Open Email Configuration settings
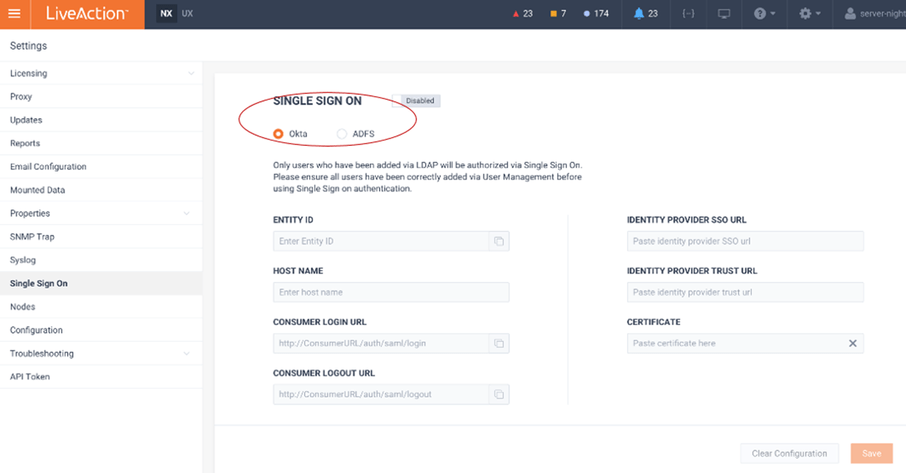The height and width of the screenshot is (473, 906). (101, 166)
